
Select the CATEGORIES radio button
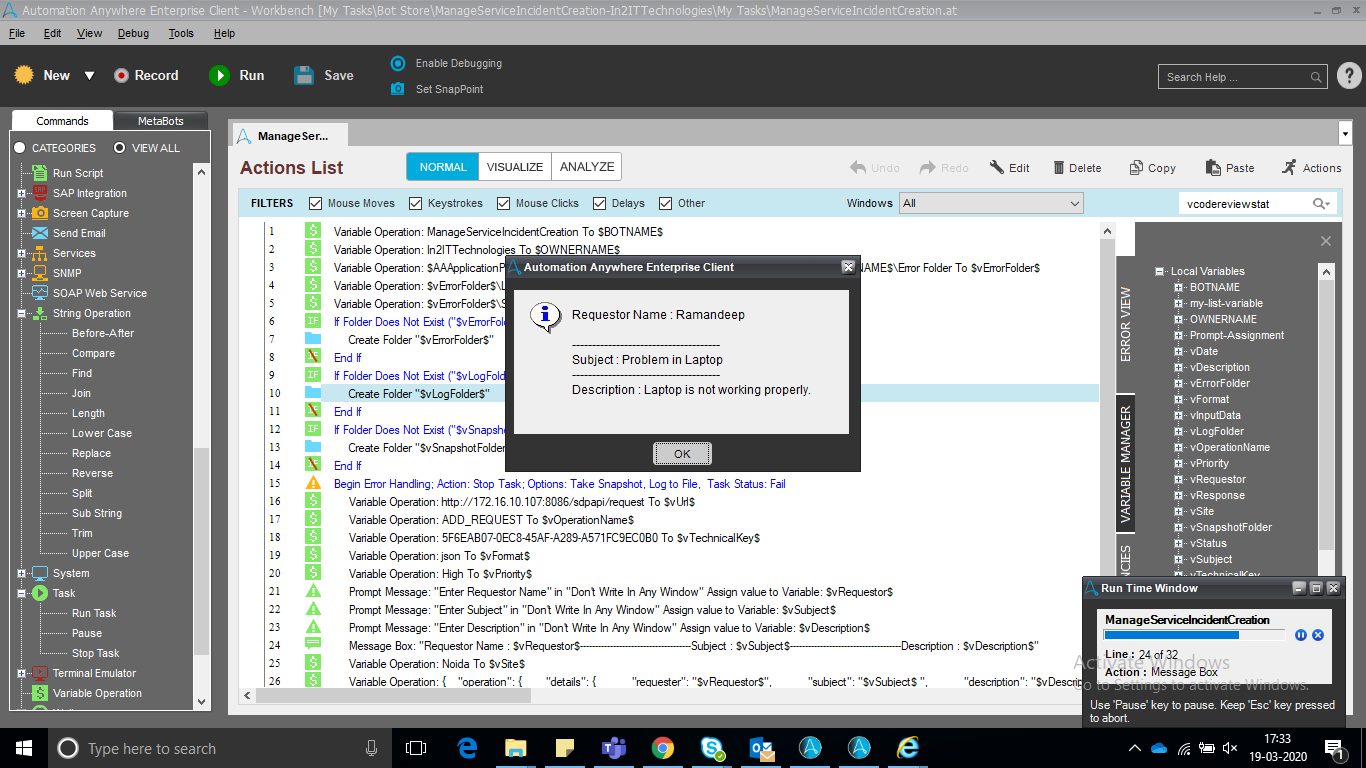[20, 148]
